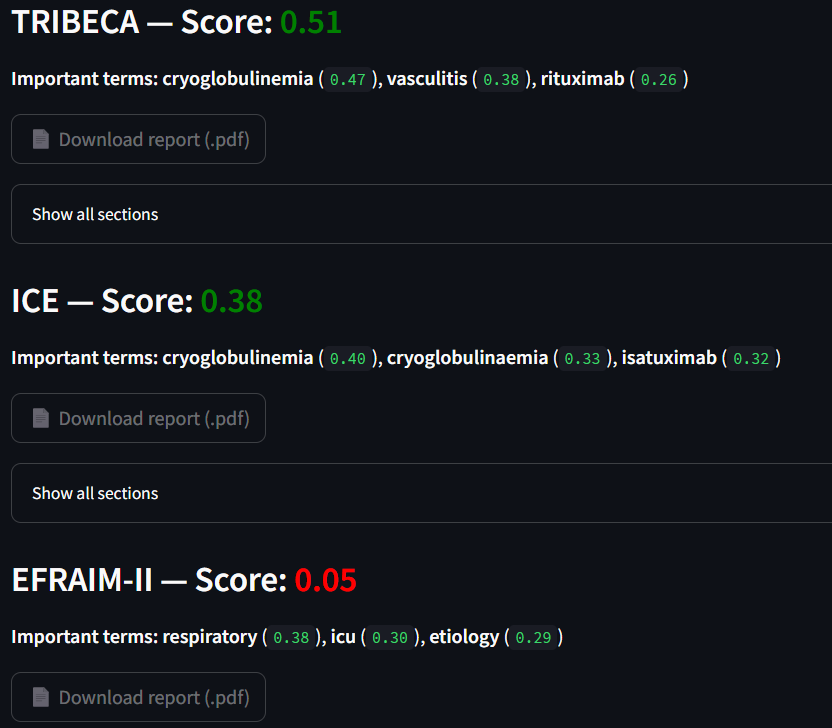This screenshot has height=728, width=832.
Task: Select the 0.30 icu weight badge
Action: 391,637
